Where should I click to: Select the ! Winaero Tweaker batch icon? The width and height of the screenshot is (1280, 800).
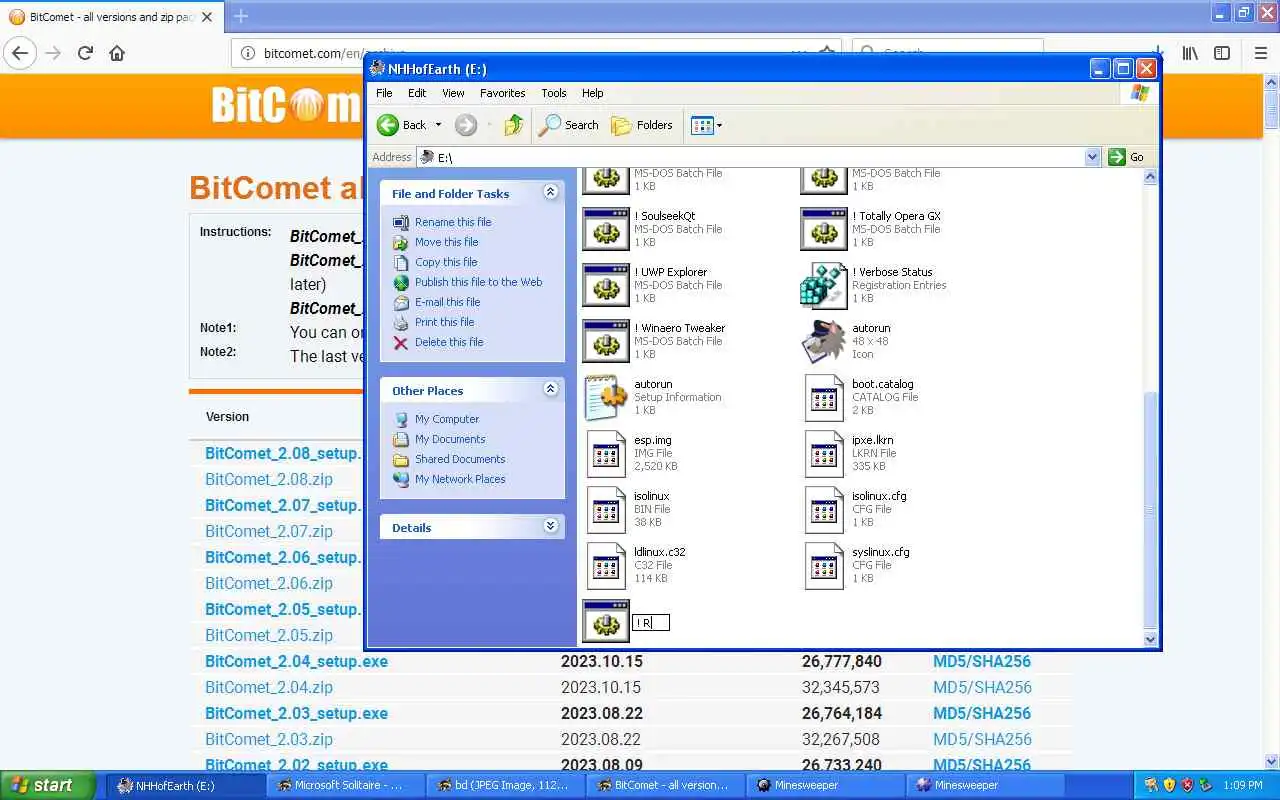(605, 342)
